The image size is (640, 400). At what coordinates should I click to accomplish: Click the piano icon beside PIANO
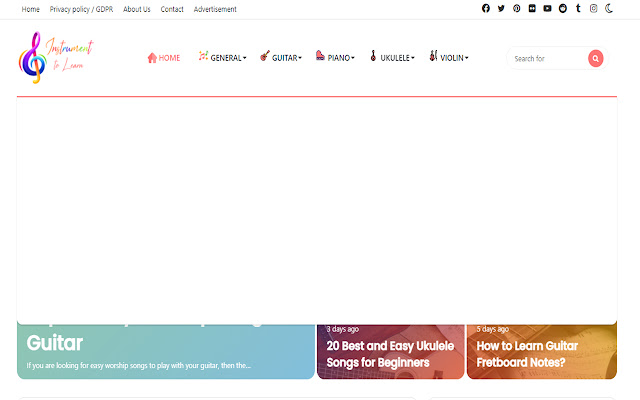tap(320, 56)
